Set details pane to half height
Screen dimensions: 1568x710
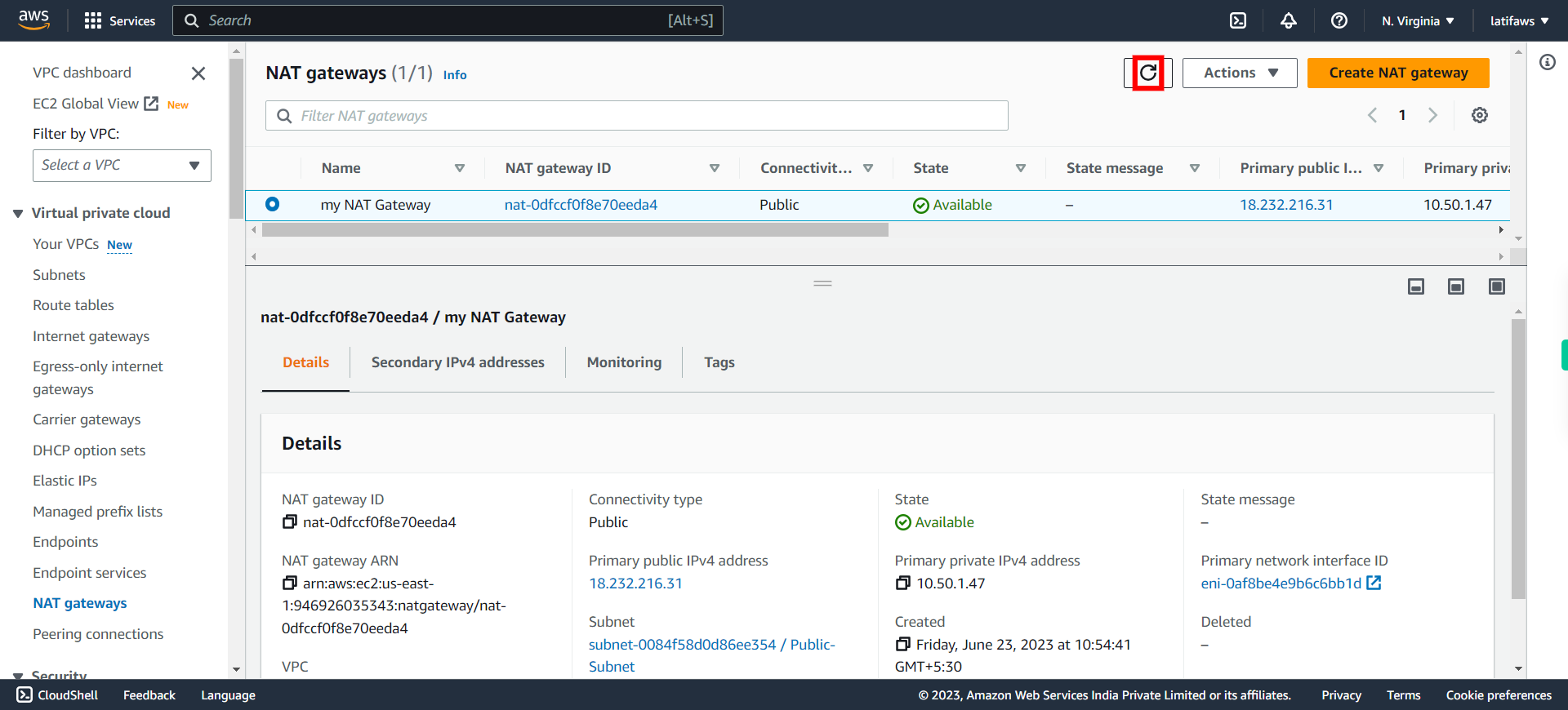[x=1456, y=286]
